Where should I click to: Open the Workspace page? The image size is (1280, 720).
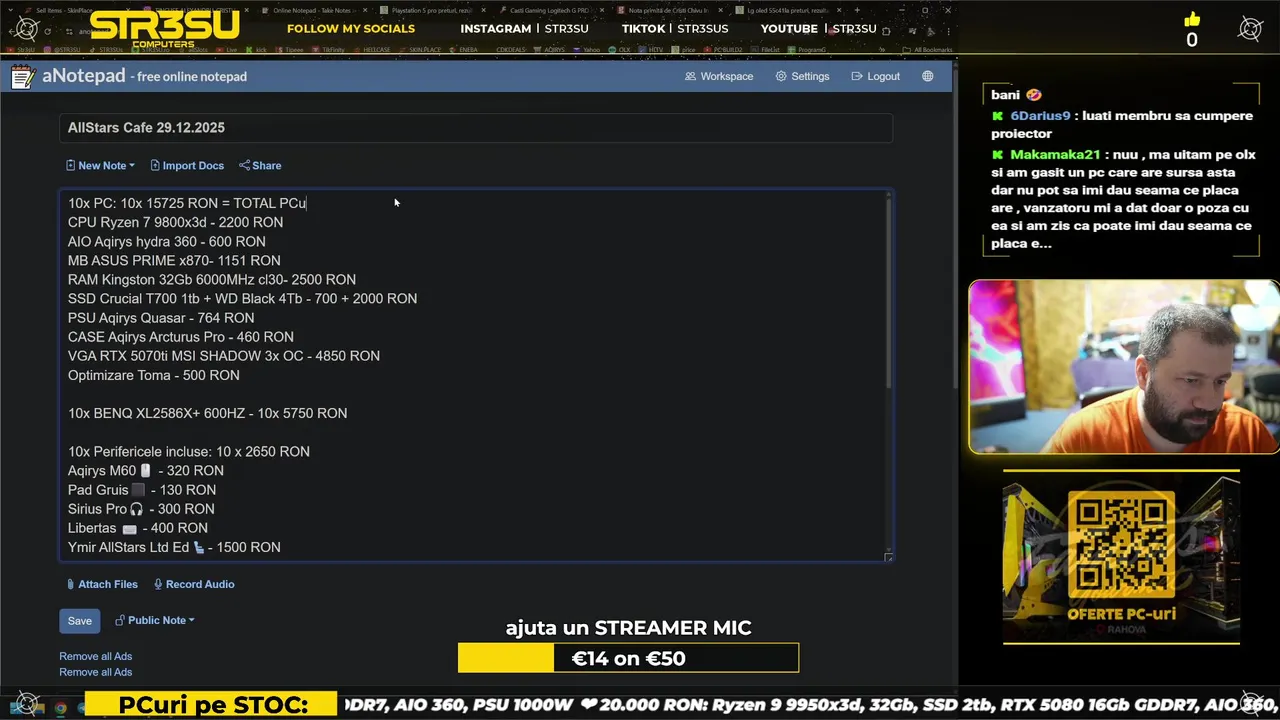(x=719, y=76)
